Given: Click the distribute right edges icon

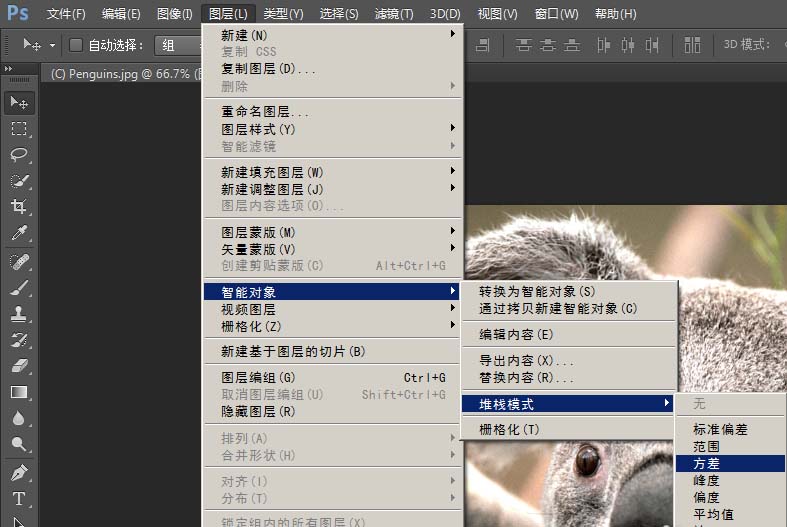Looking at the screenshot, I should pyautogui.click(x=651, y=45).
